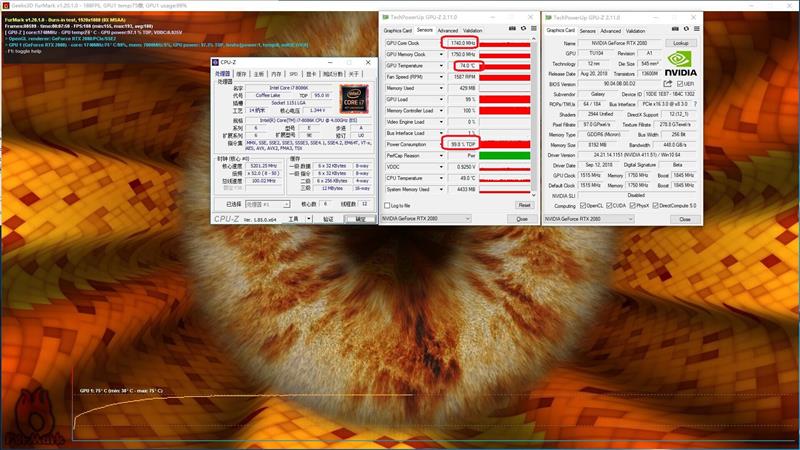Click the GPU-Z Sensors window title bar icon

[x=386, y=17]
